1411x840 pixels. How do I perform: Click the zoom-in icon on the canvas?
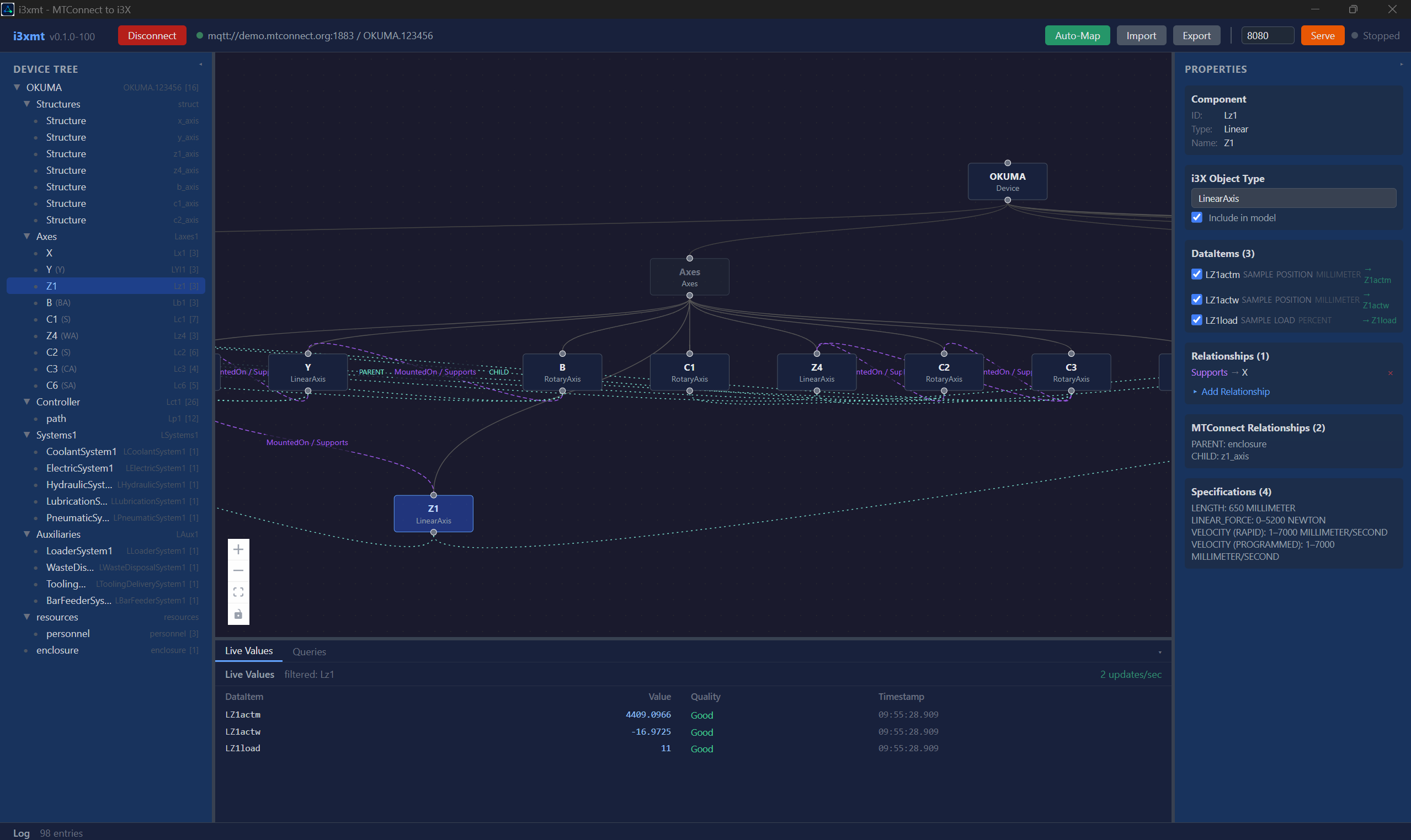coord(238,548)
